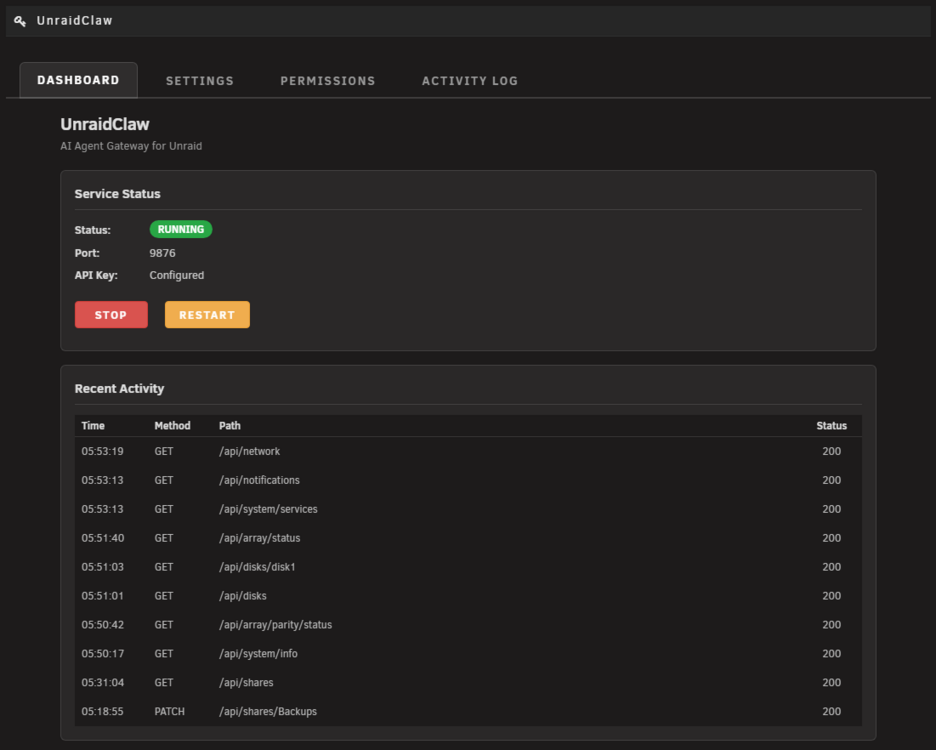The height and width of the screenshot is (750, 936).
Task: Click the 05:18:55 timestamp
Action: pyautogui.click(x=103, y=712)
